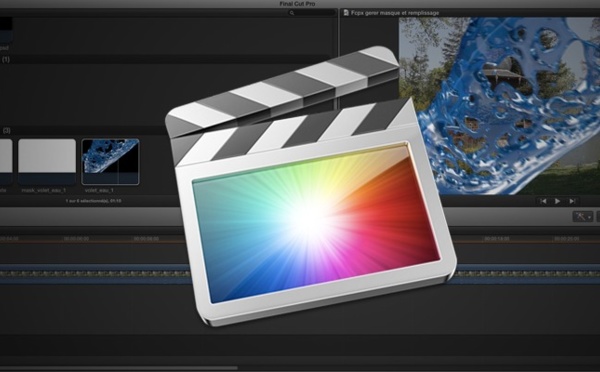Jump to next edit with the viewer transport
Screen dimensions: 600x372
click(572, 201)
